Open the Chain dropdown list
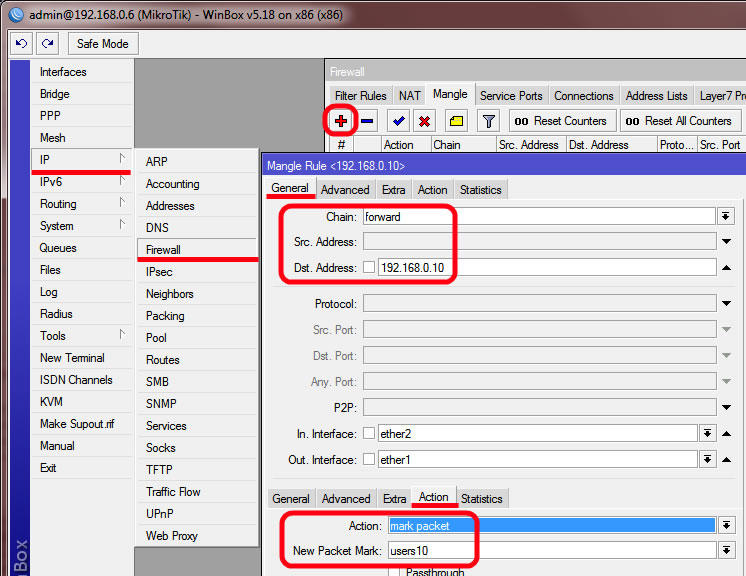The height and width of the screenshot is (576, 746). (x=725, y=217)
